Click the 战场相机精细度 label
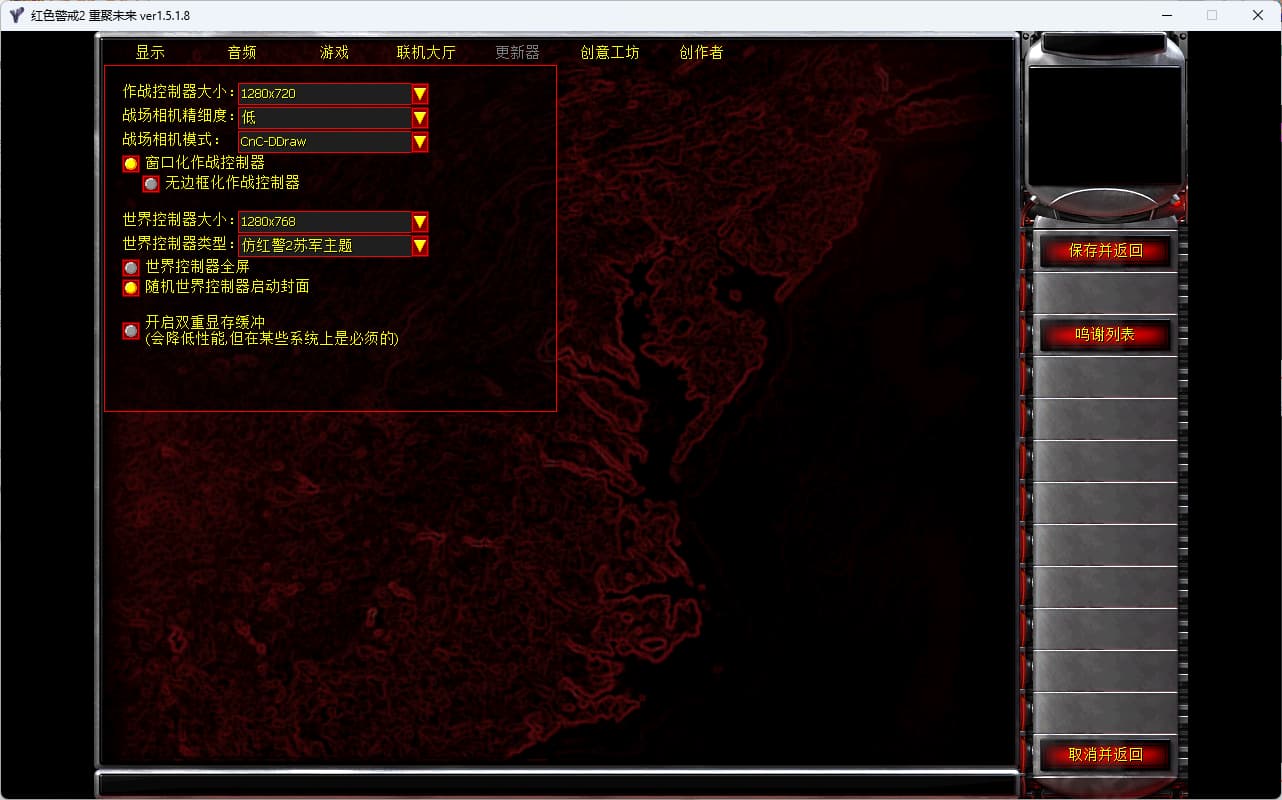 [x=178, y=116]
